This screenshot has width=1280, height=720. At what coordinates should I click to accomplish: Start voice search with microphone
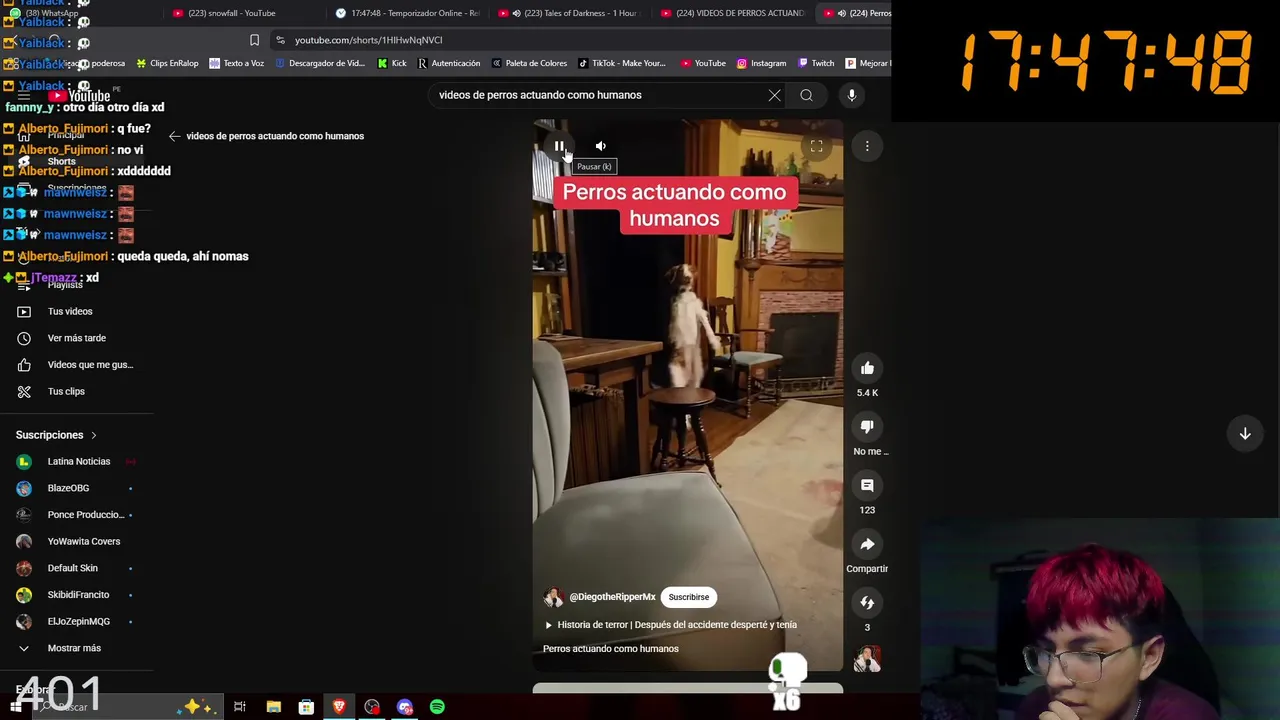point(852,95)
